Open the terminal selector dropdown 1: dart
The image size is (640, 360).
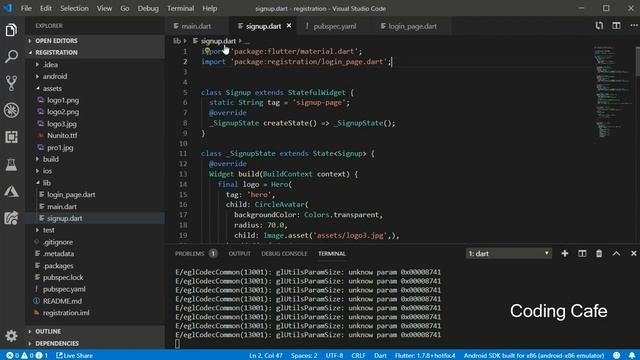(509, 253)
